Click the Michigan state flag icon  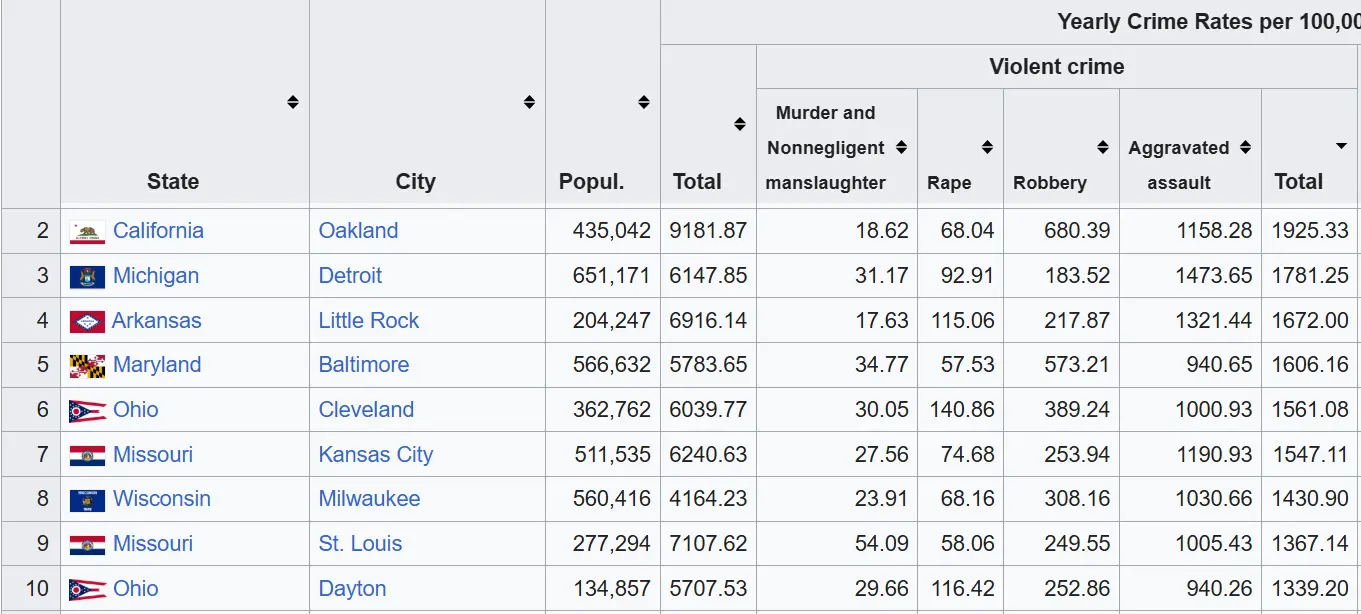(x=87, y=277)
